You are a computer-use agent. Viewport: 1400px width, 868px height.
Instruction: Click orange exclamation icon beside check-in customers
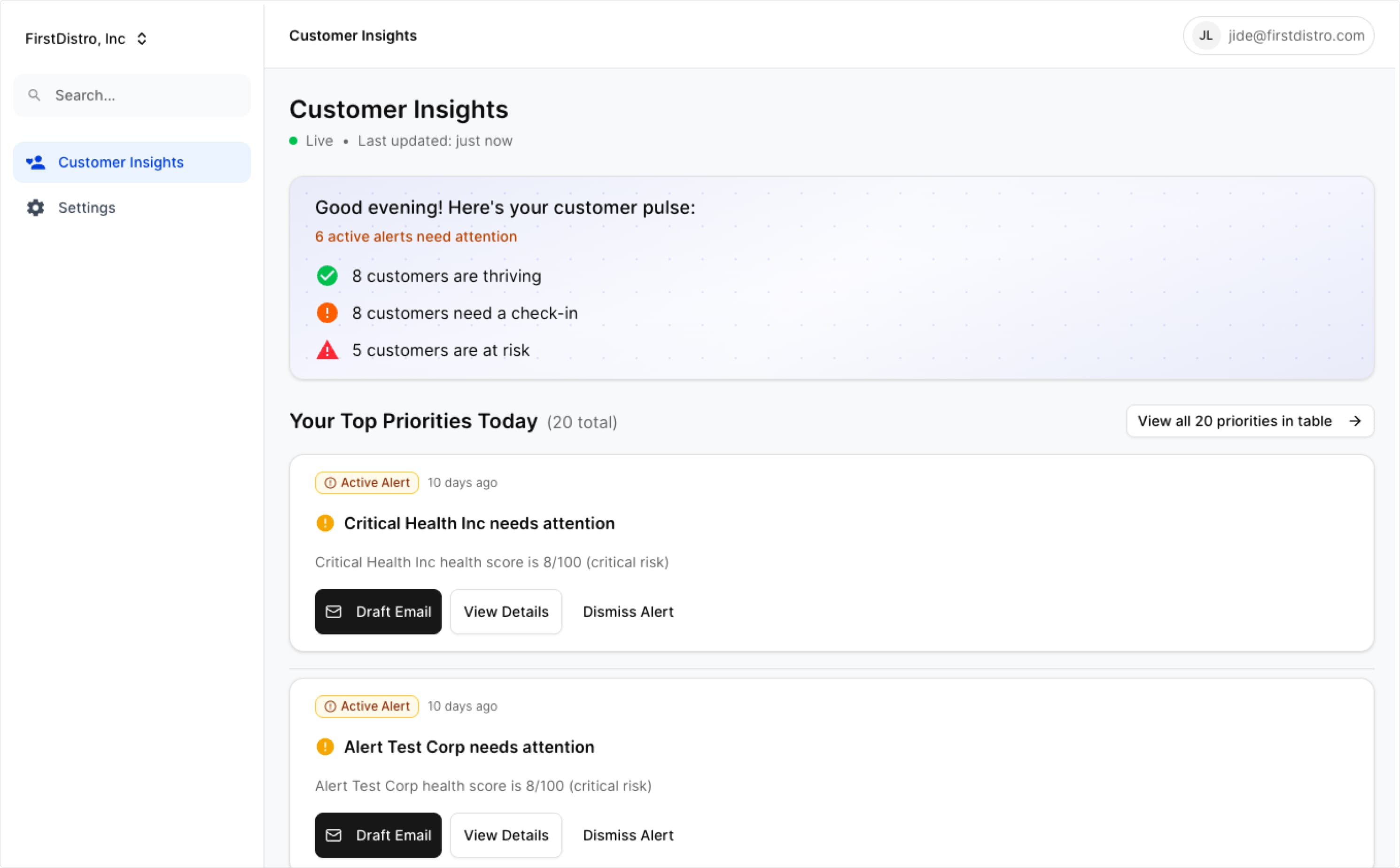327,313
